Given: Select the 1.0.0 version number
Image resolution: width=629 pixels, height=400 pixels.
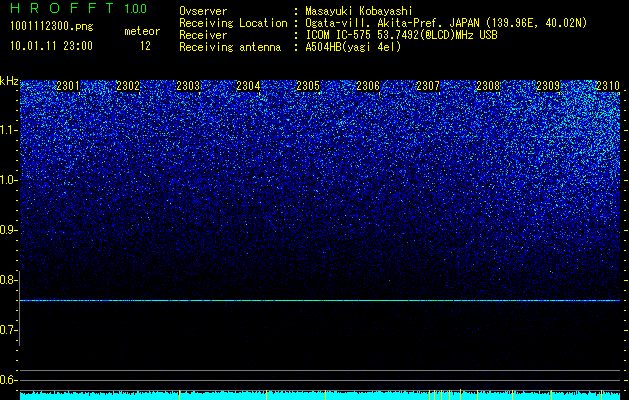Looking at the screenshot, I should [136, 9].
